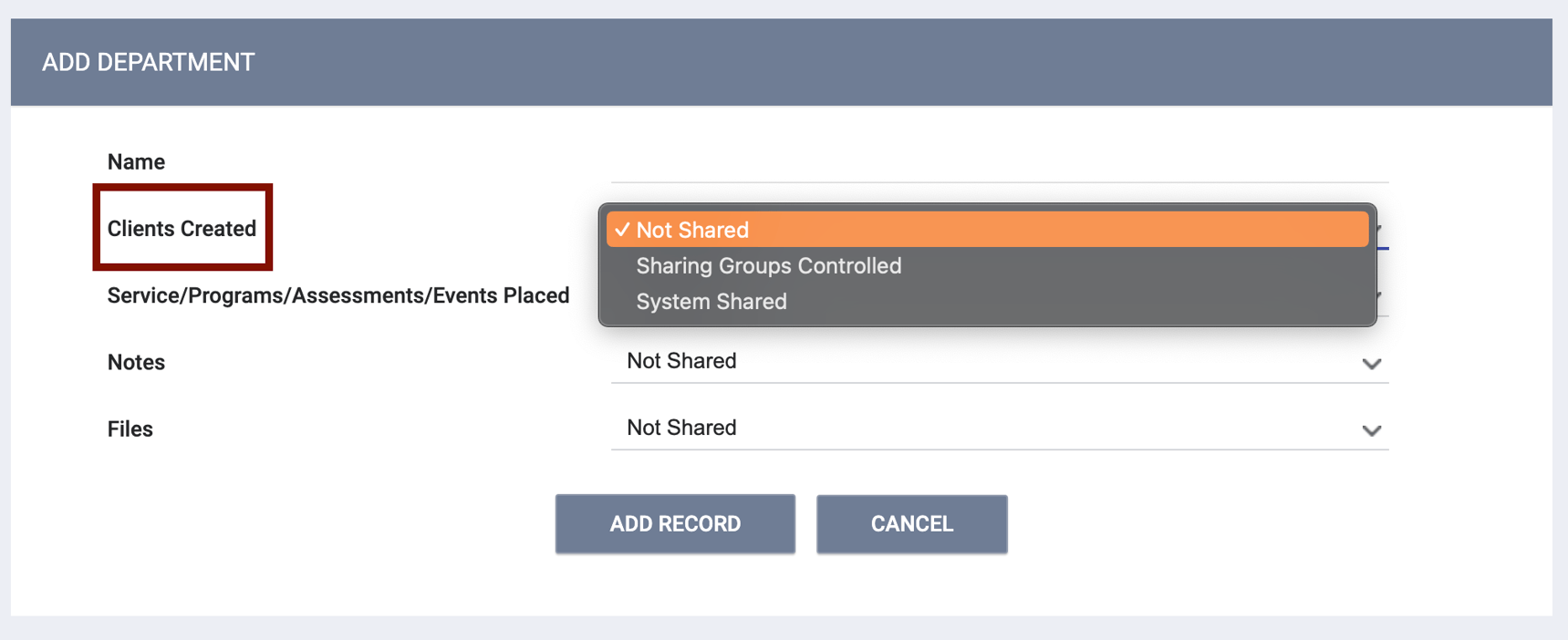Viewport: 1568px width, 640px height.
Task: Click the Not Shared text under Notes
Action: [680, 361]
